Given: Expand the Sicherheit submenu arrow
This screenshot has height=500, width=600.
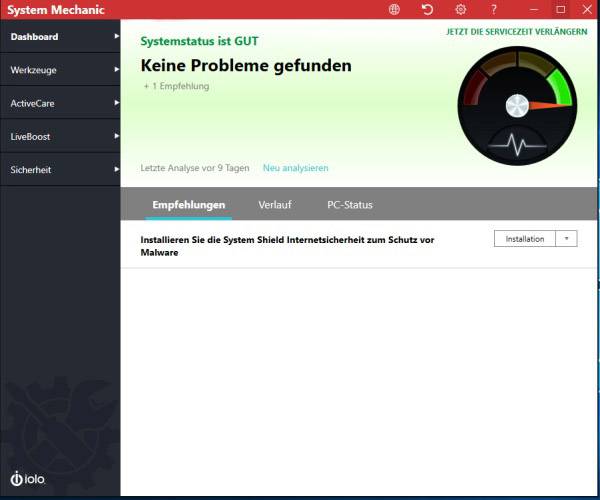Looking at the screenshot, I should click(x=116, y=169).
